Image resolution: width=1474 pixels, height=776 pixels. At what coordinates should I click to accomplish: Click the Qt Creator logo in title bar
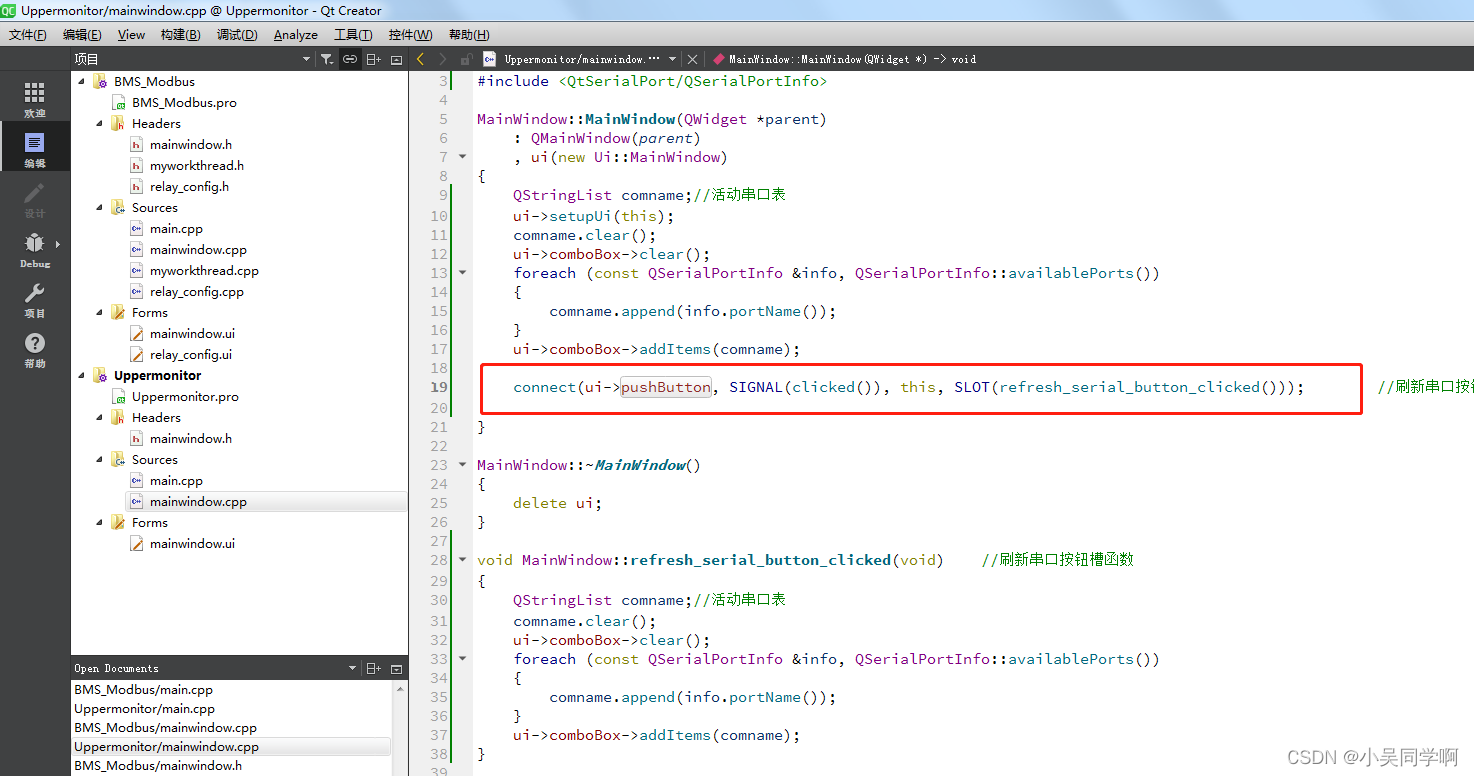click(x=9, y=10)
